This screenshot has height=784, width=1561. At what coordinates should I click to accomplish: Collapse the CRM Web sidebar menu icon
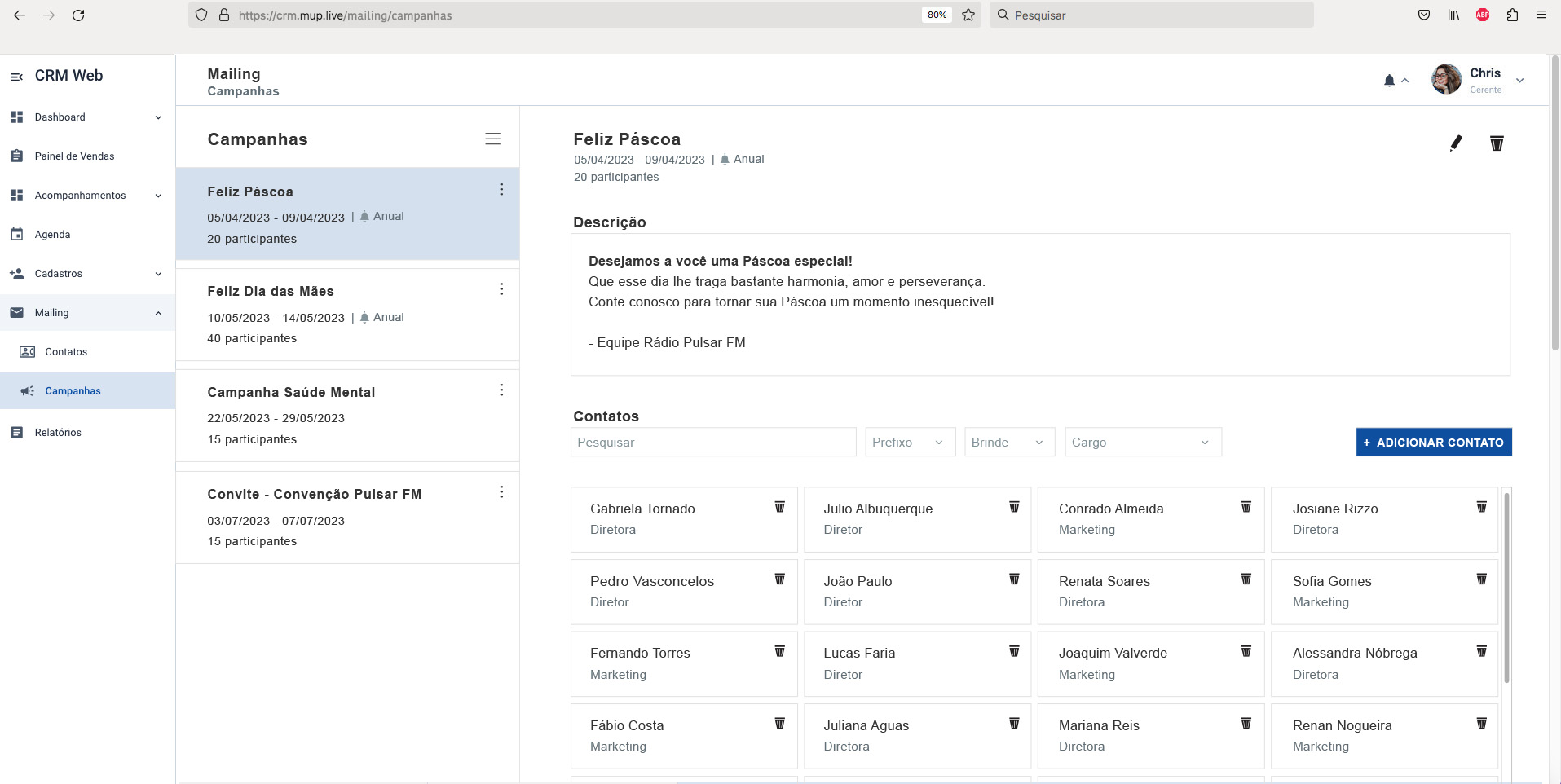click(16, 77)
